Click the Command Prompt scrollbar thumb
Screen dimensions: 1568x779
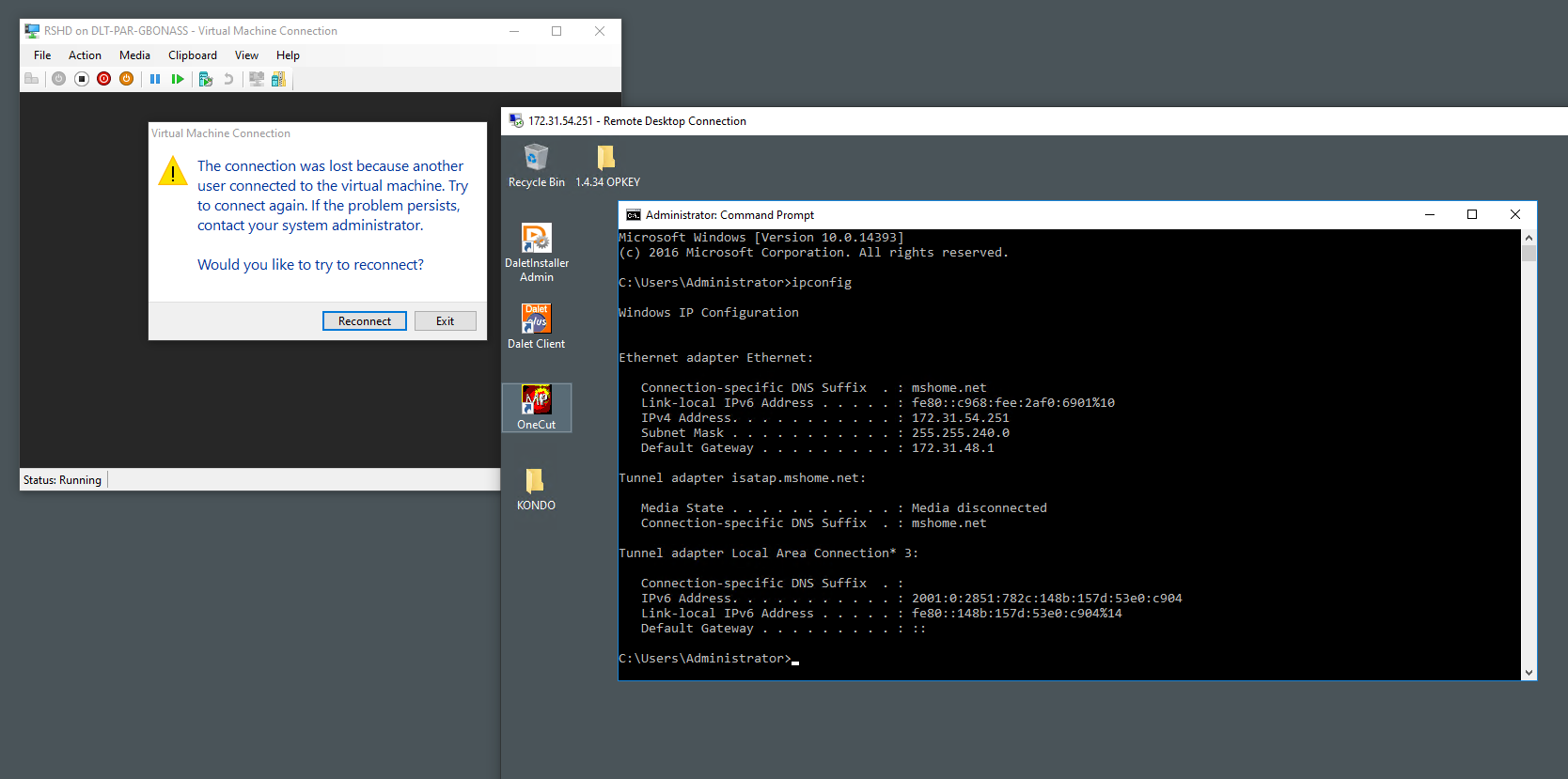(1529, 254)
